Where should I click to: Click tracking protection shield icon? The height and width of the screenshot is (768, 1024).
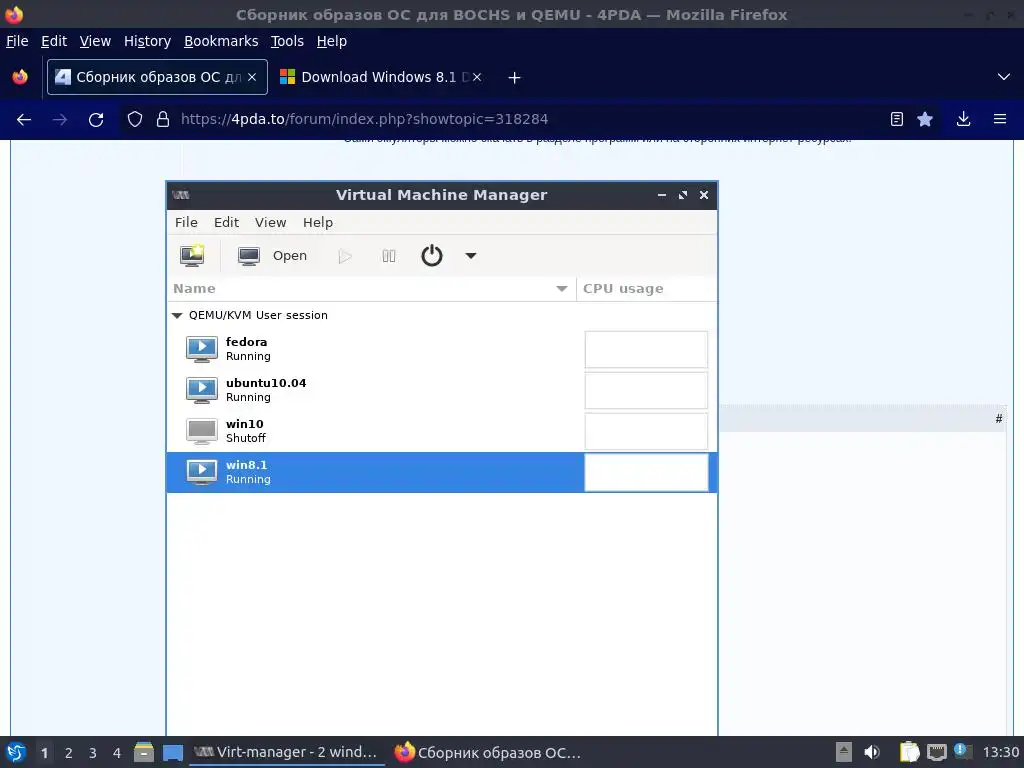coord(135,120)
